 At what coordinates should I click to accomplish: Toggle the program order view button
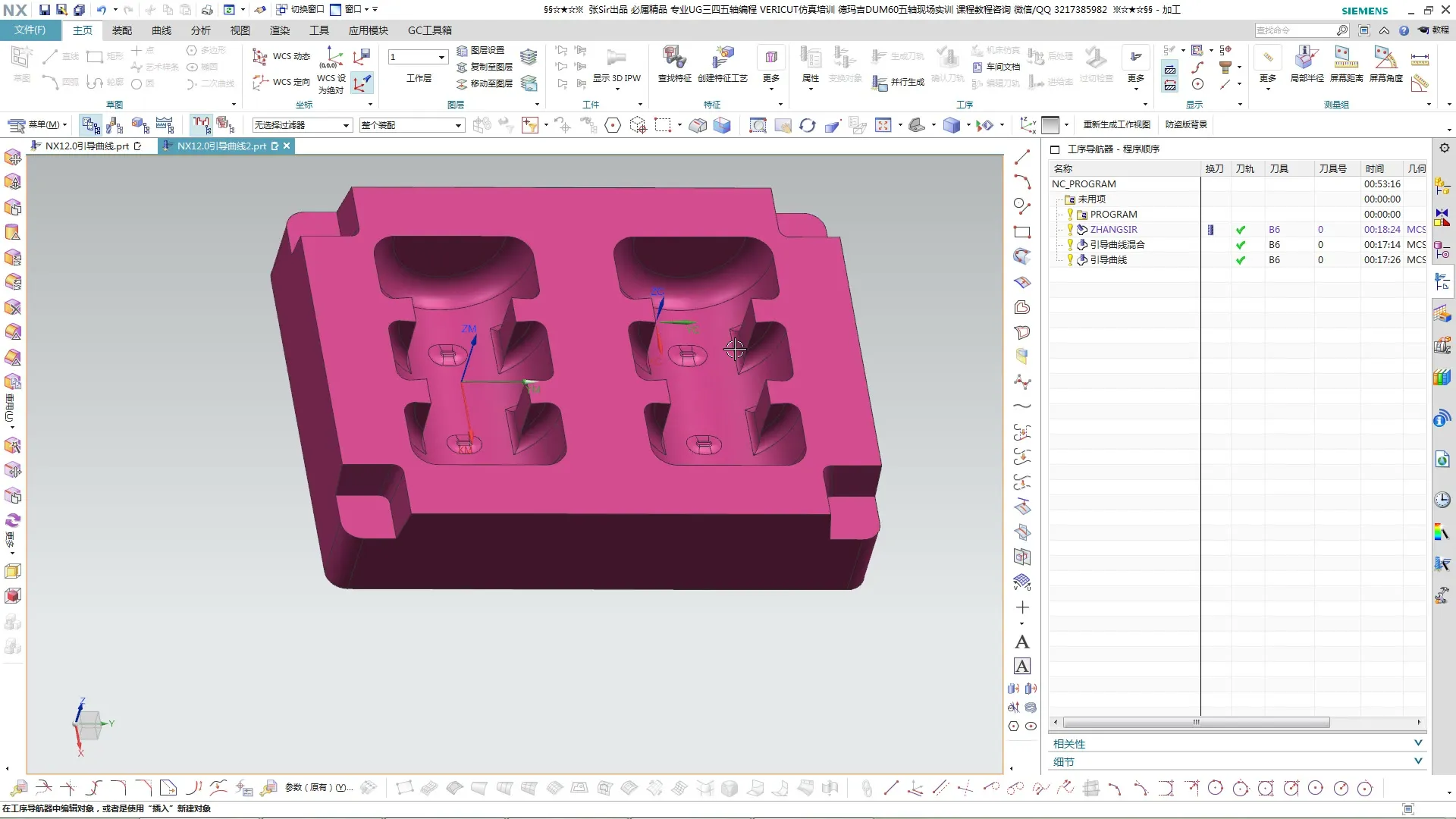(x=90, y=125)
